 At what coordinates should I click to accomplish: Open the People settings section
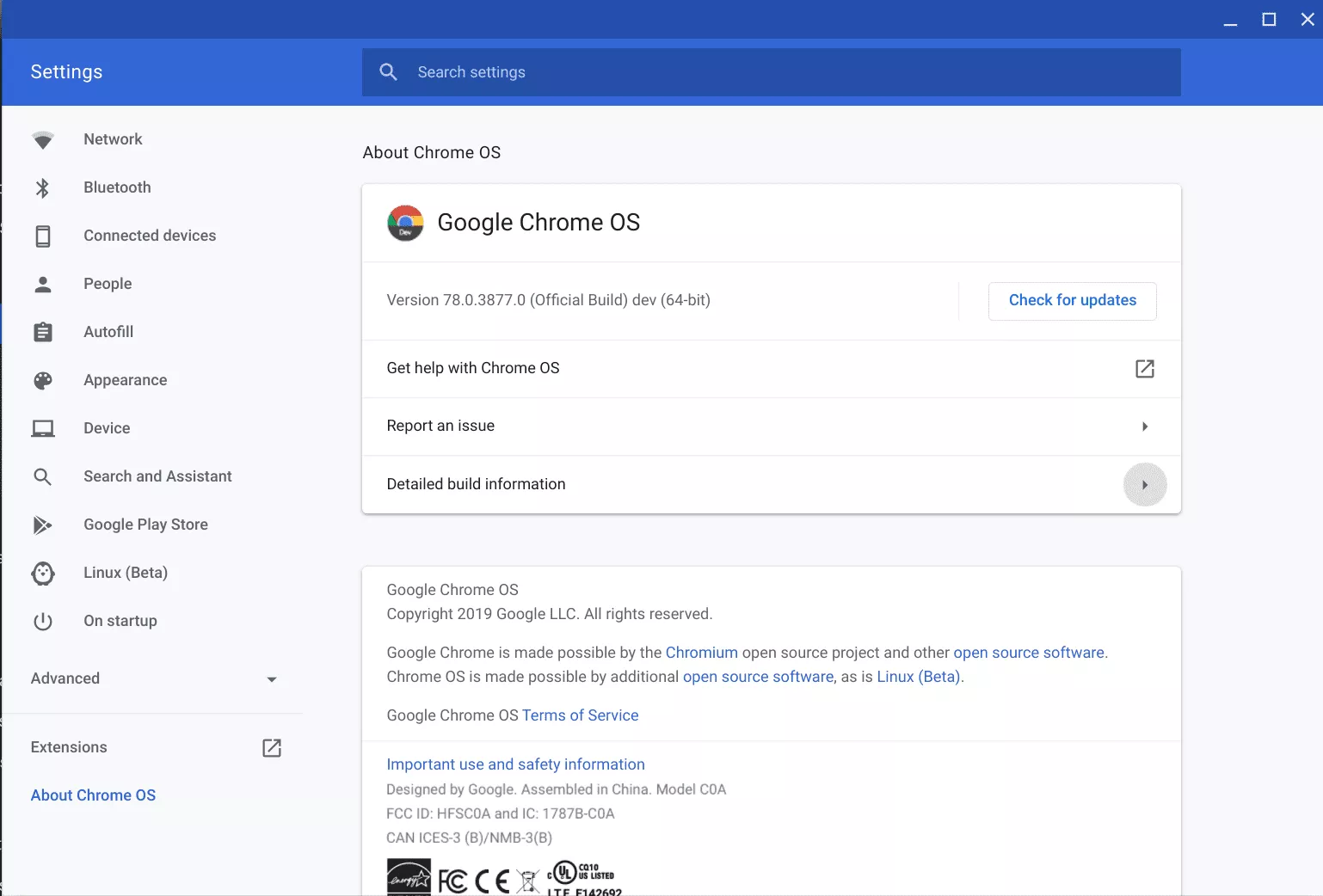click(x=108, y=284)
